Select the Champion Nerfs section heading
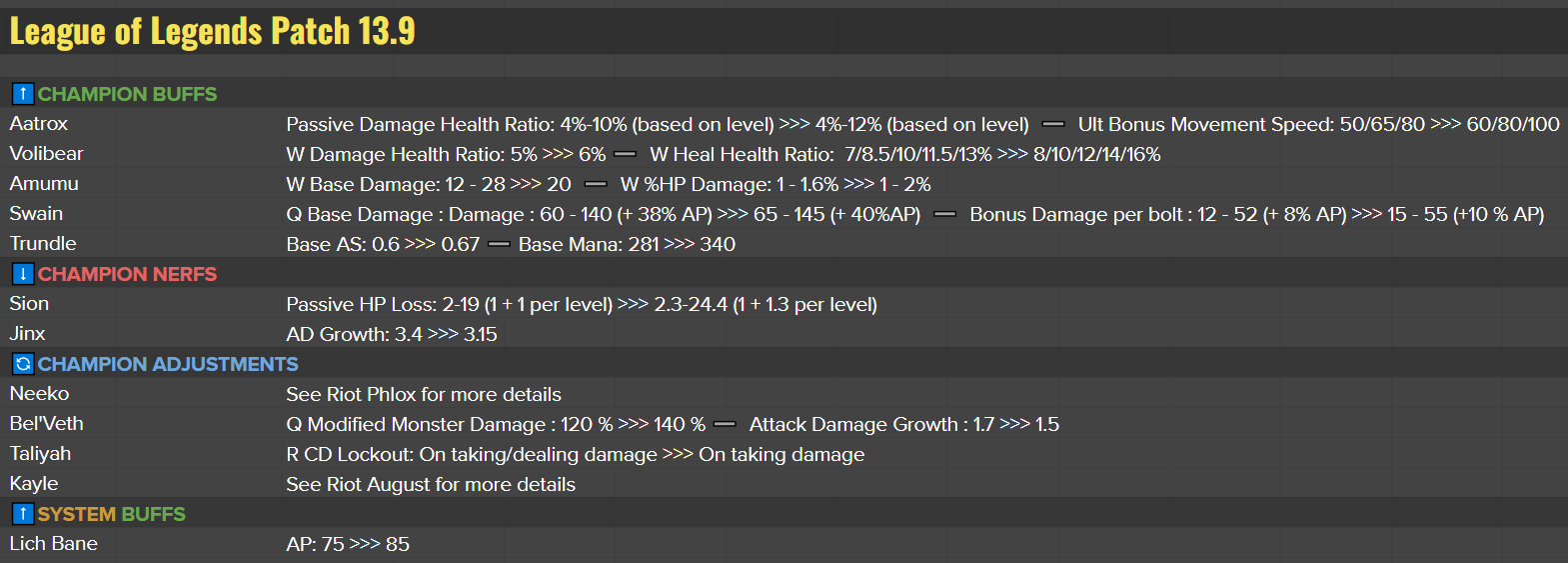This screenshot has width=1568, height=563. (x=127, y=274)
